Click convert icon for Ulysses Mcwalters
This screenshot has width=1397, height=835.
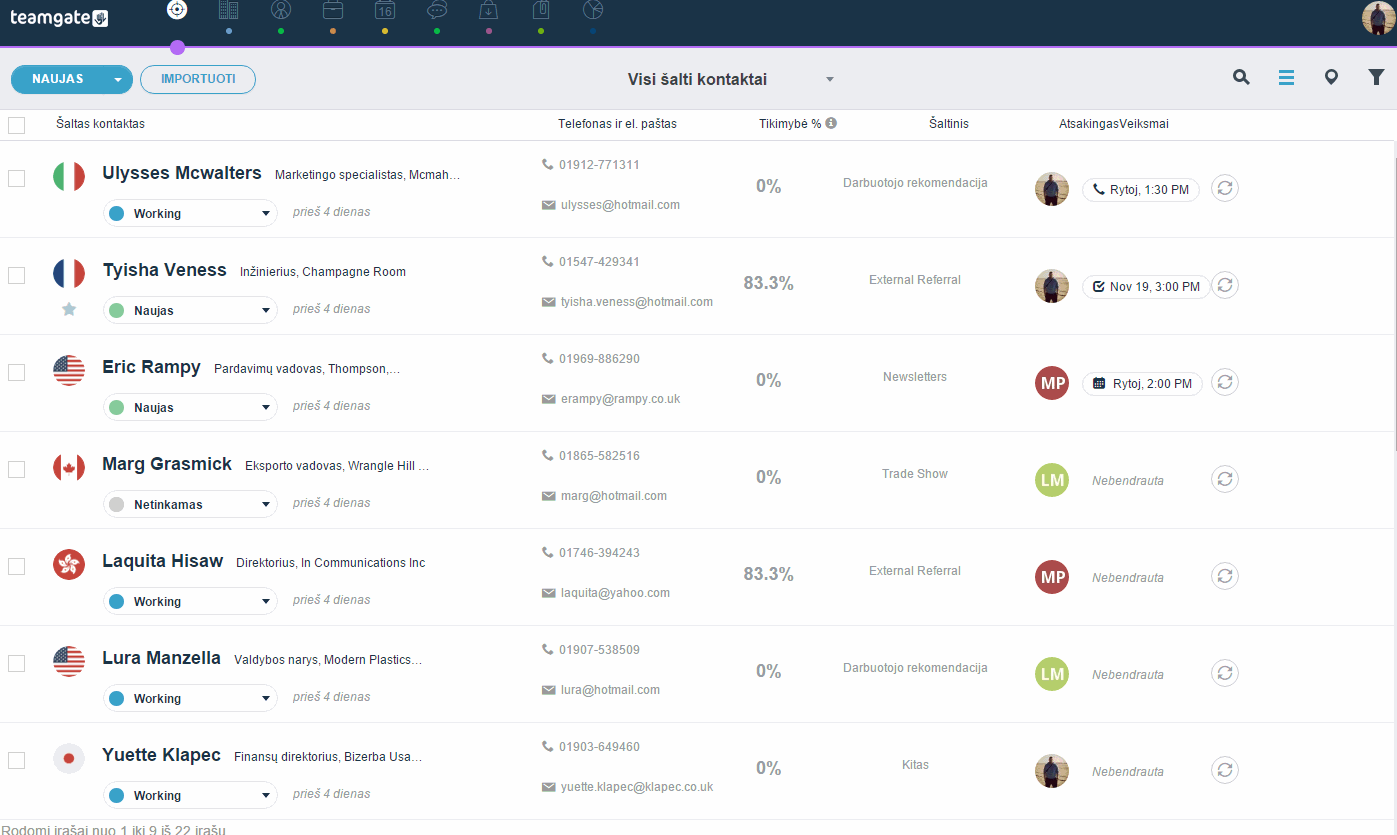[x=1225, y=188]
